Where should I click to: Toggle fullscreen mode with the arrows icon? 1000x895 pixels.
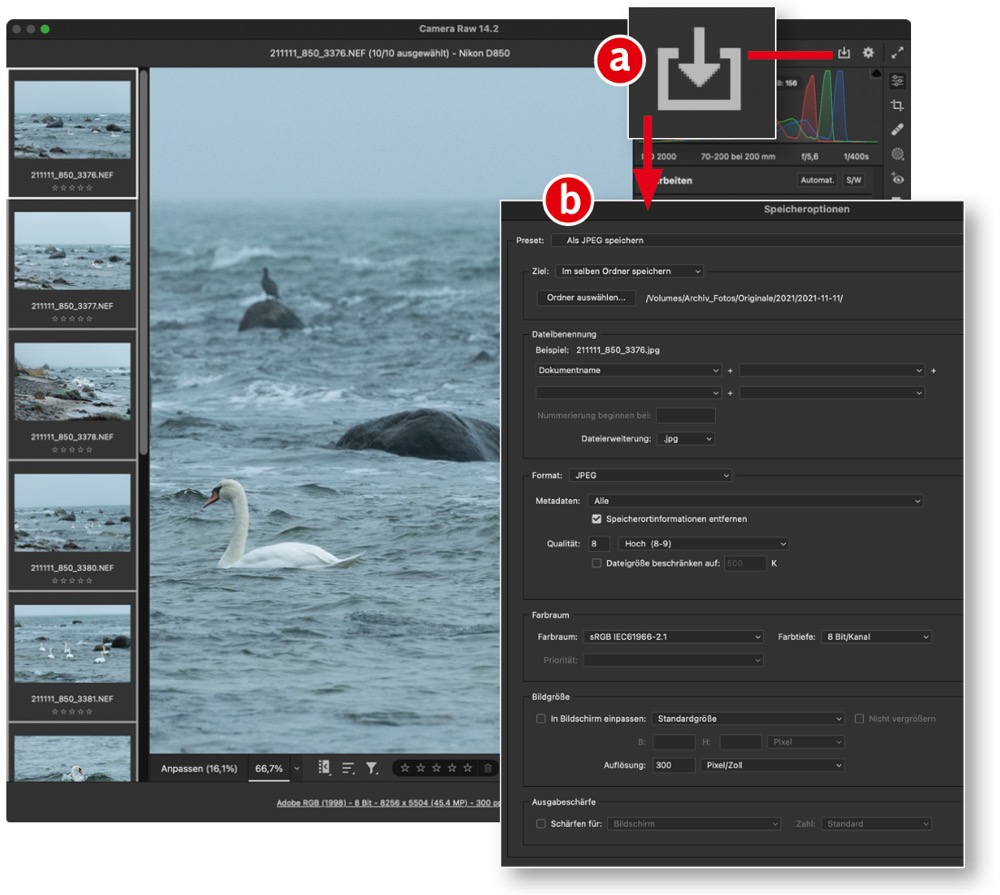(x=897, y=53)
